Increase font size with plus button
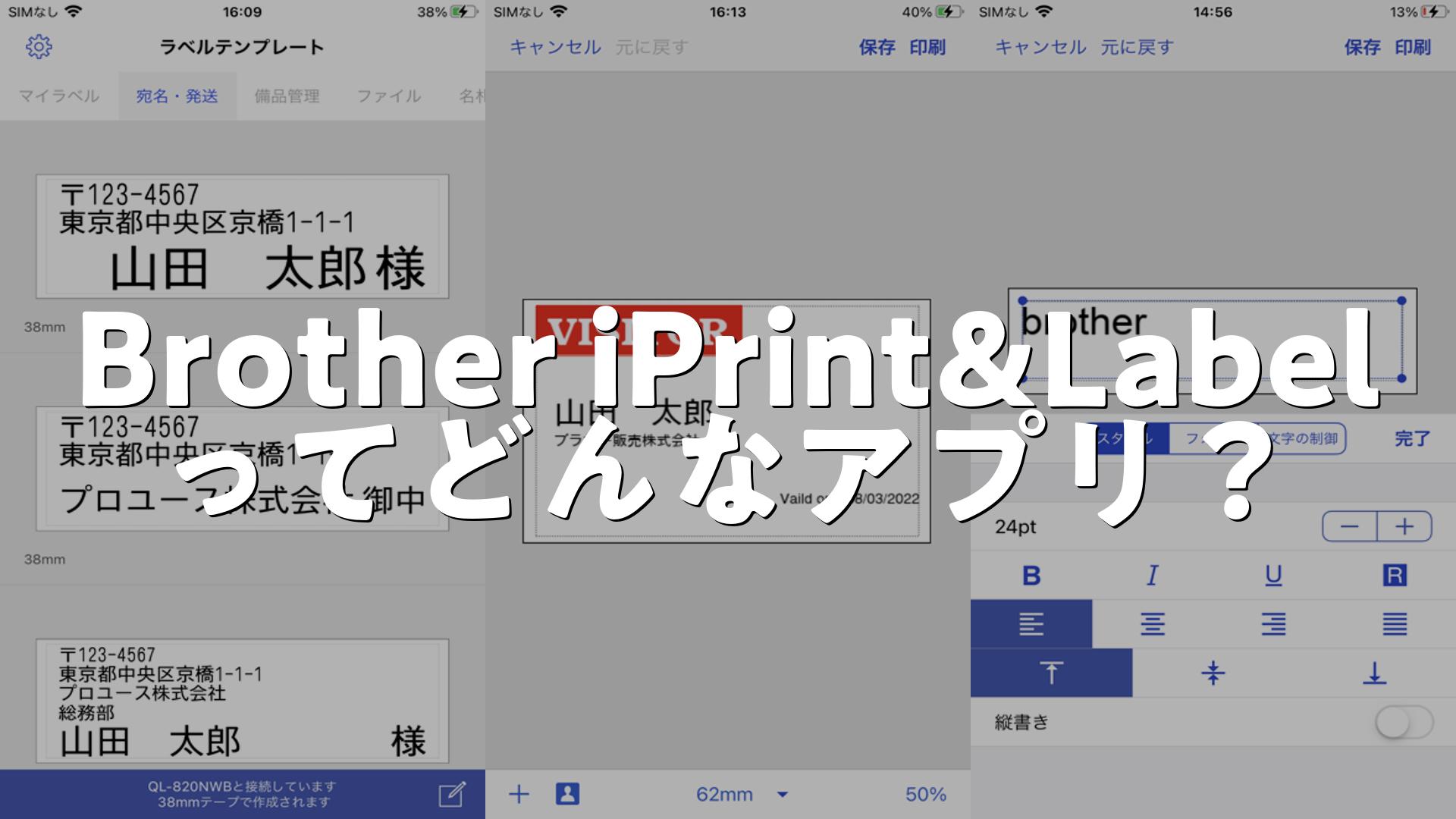The height and width of the screenshot is (819, 1456). 1404,526
